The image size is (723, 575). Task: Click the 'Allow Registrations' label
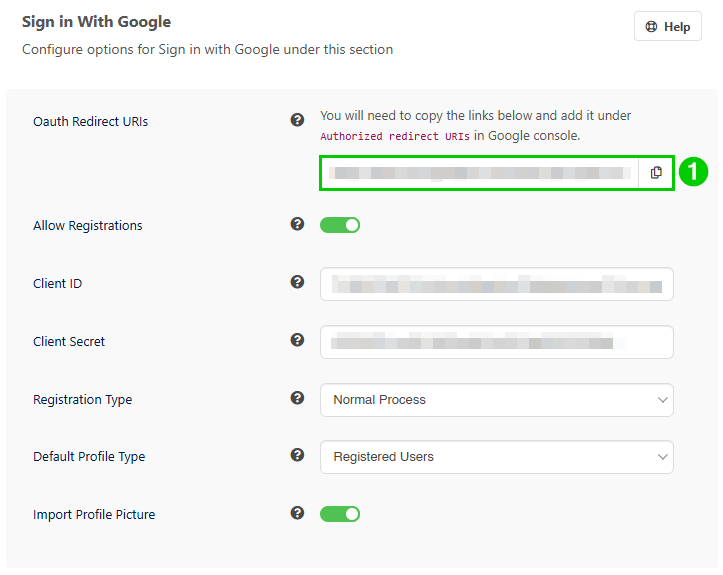point(88,225)
